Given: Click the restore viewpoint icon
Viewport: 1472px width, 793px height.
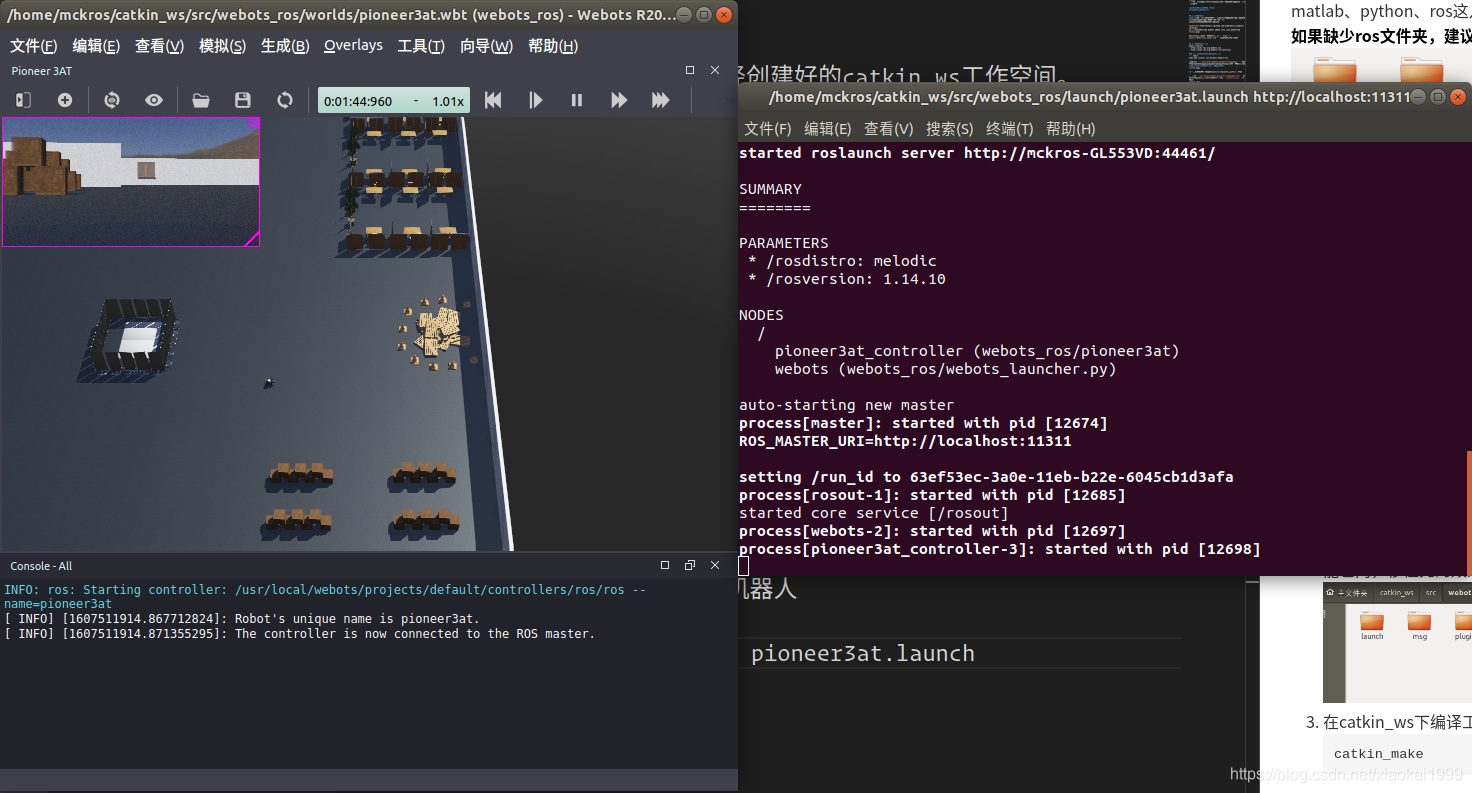Looking at the screenshot, I should pyautogui.click(x=112, y=100).
